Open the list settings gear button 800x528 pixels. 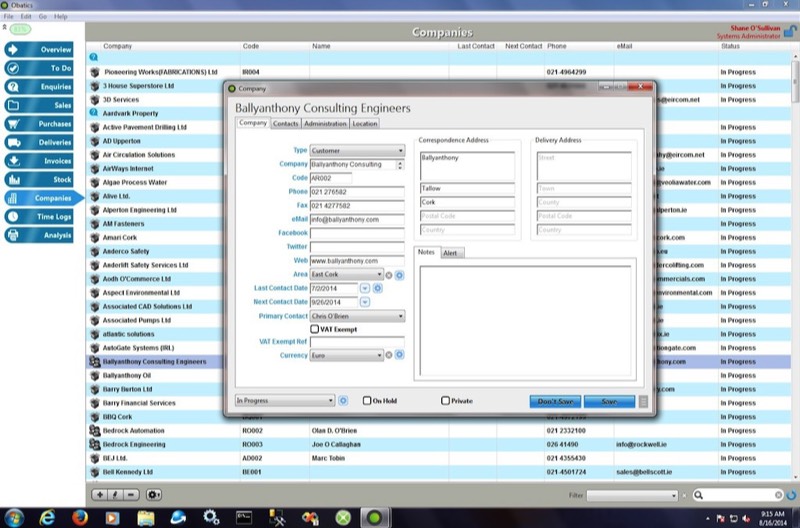(x=154, y=494)
